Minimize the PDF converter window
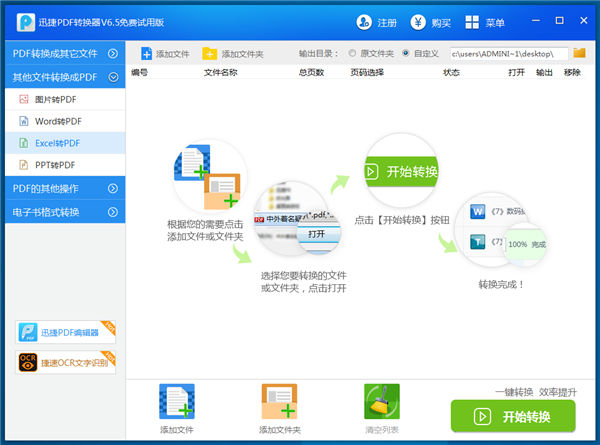The width and height of the screenshot is (600, 445). coord(536,20)
